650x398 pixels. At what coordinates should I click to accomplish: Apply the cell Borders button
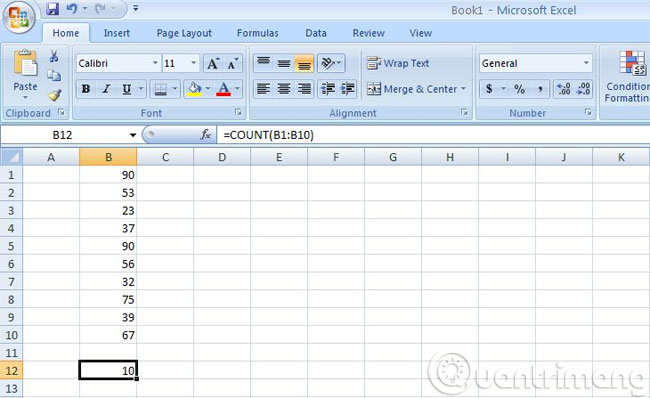[x=160, y=89]
